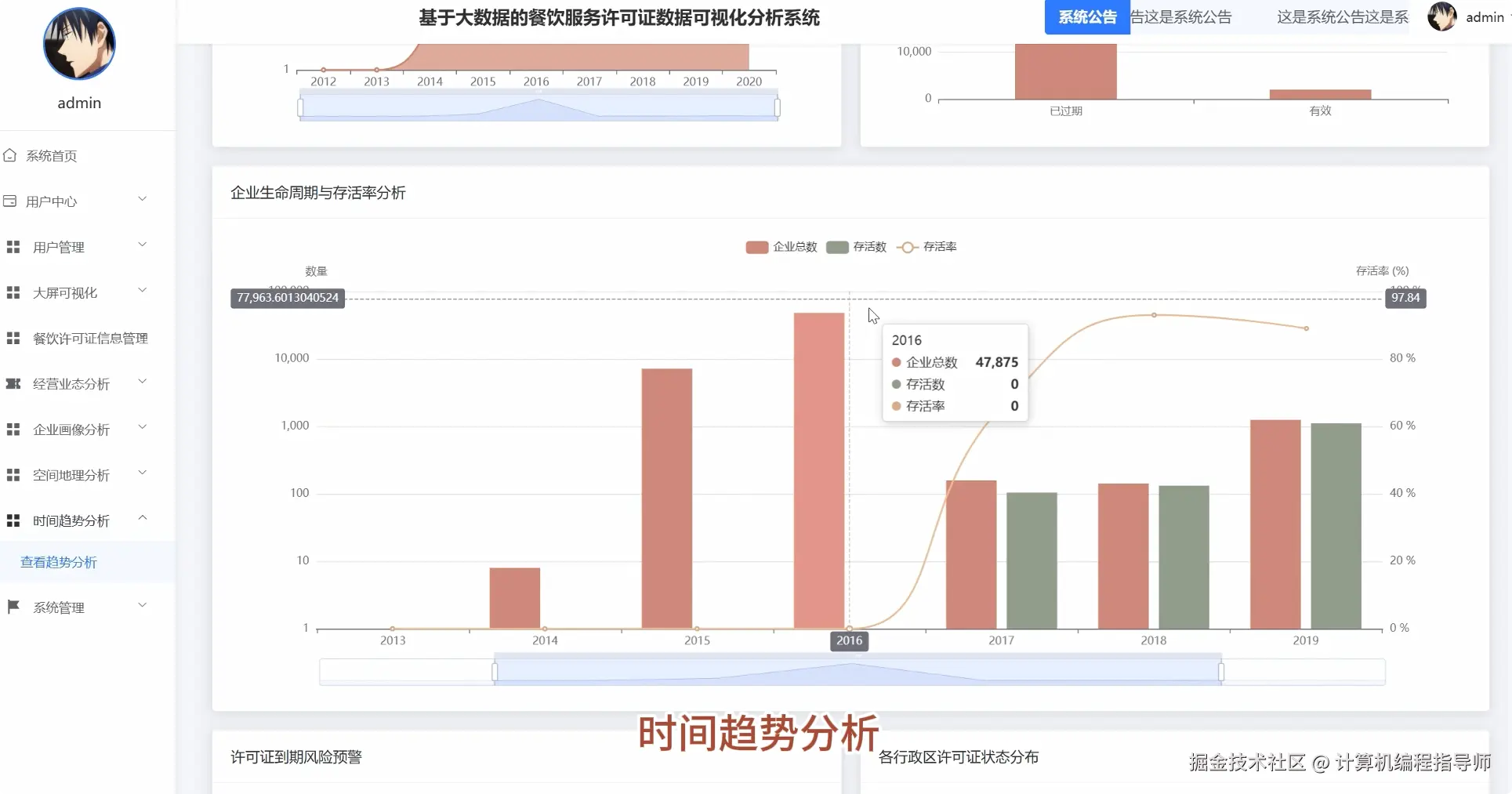
Task: Click the 2014 企业总数 bar
Action: pyautogui.click(x=515, y=598)
